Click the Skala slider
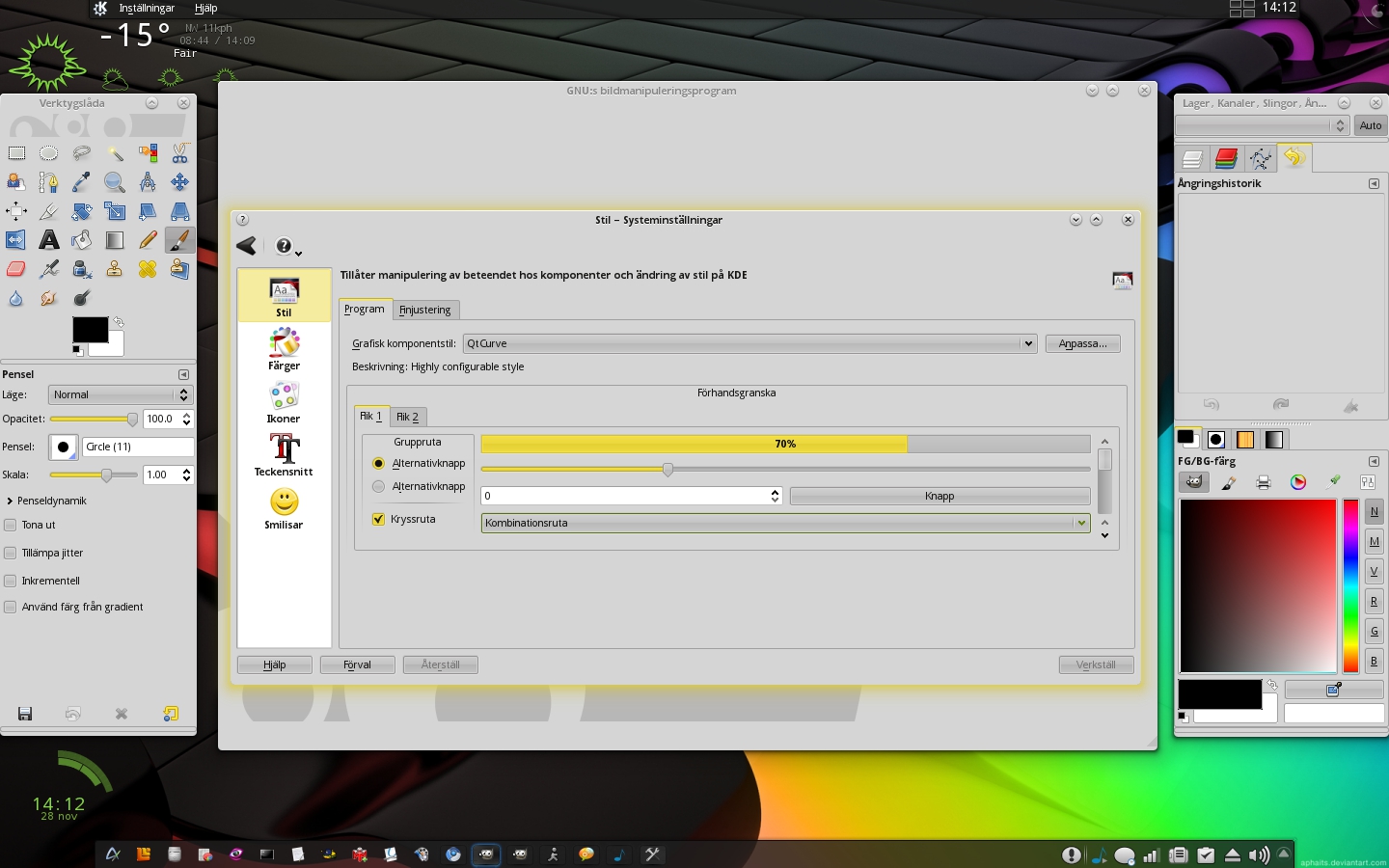 (94, 475)
